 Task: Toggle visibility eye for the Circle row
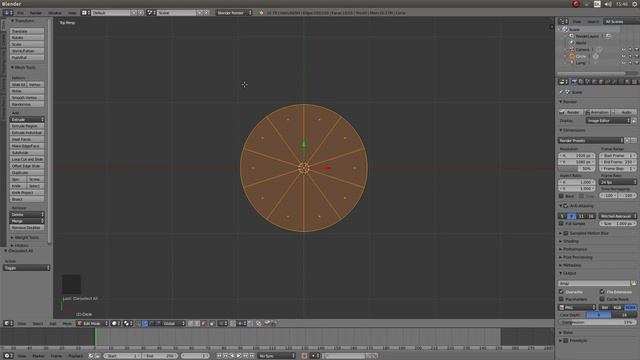(x=623, y=56)
